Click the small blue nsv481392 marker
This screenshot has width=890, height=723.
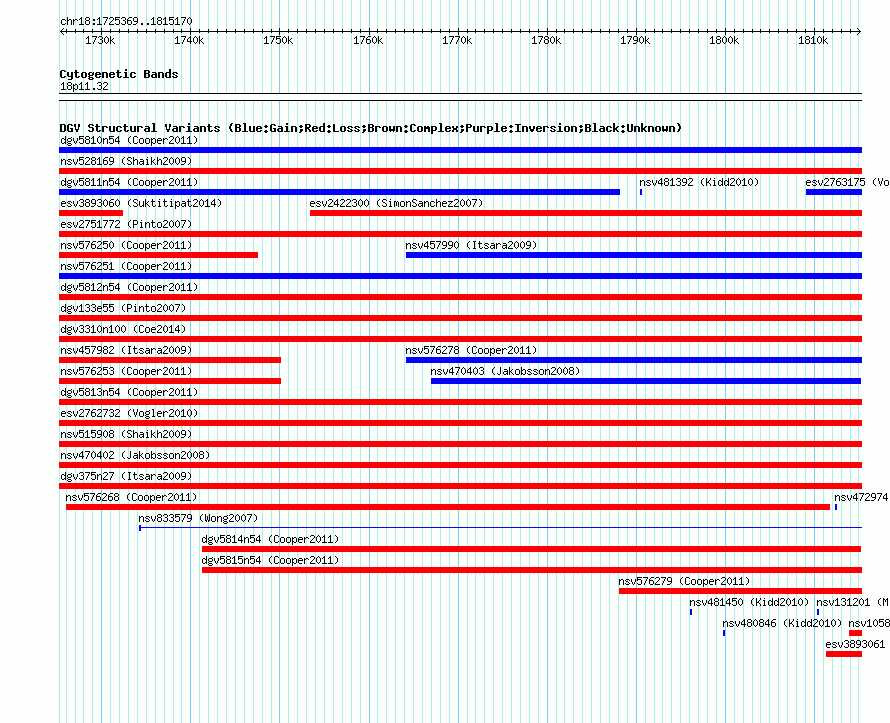(641, 192)
